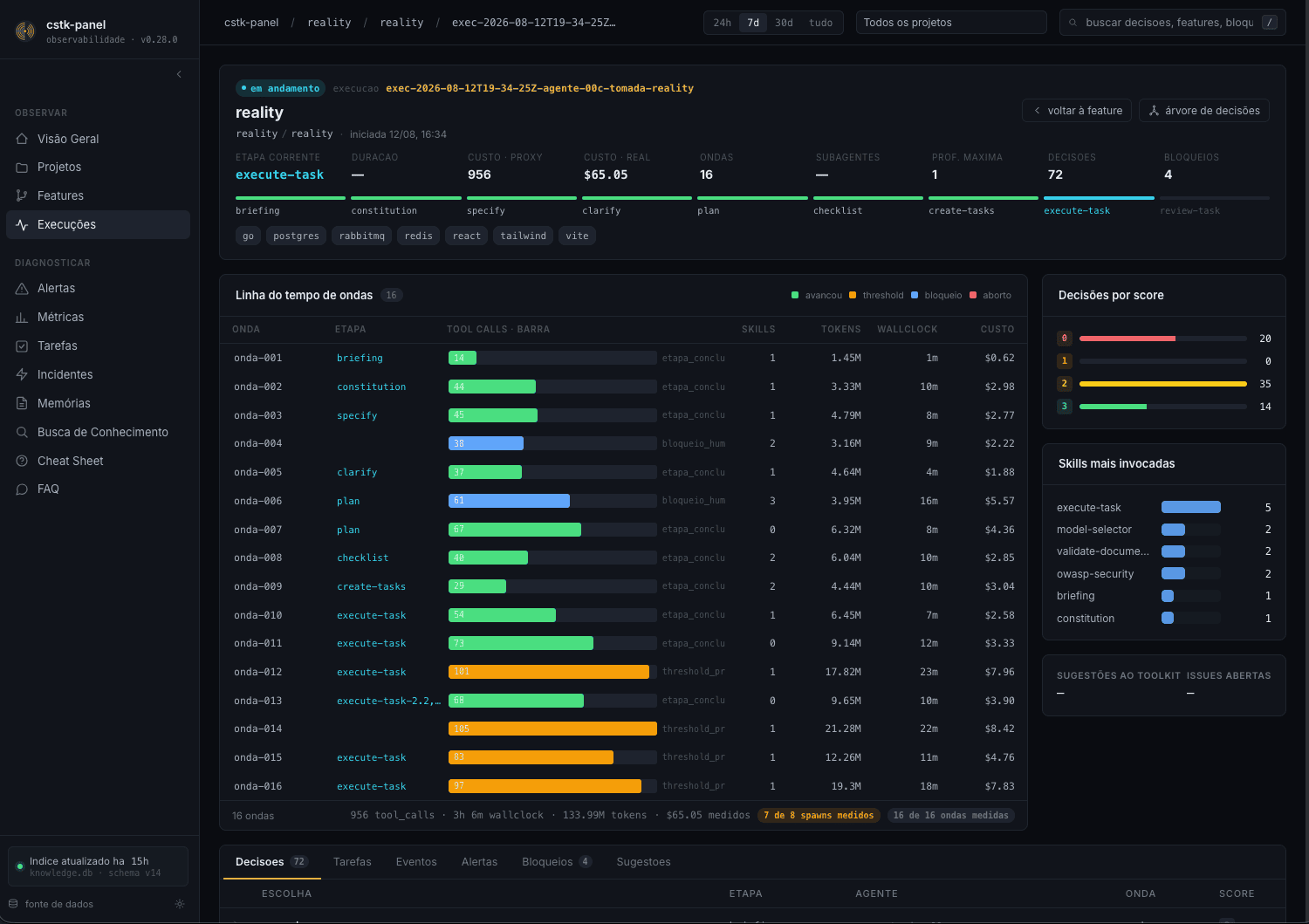Click the 7 de 8 spawns medidos badge
This screenshot has height=924, width=1309.
click(819, 816)
